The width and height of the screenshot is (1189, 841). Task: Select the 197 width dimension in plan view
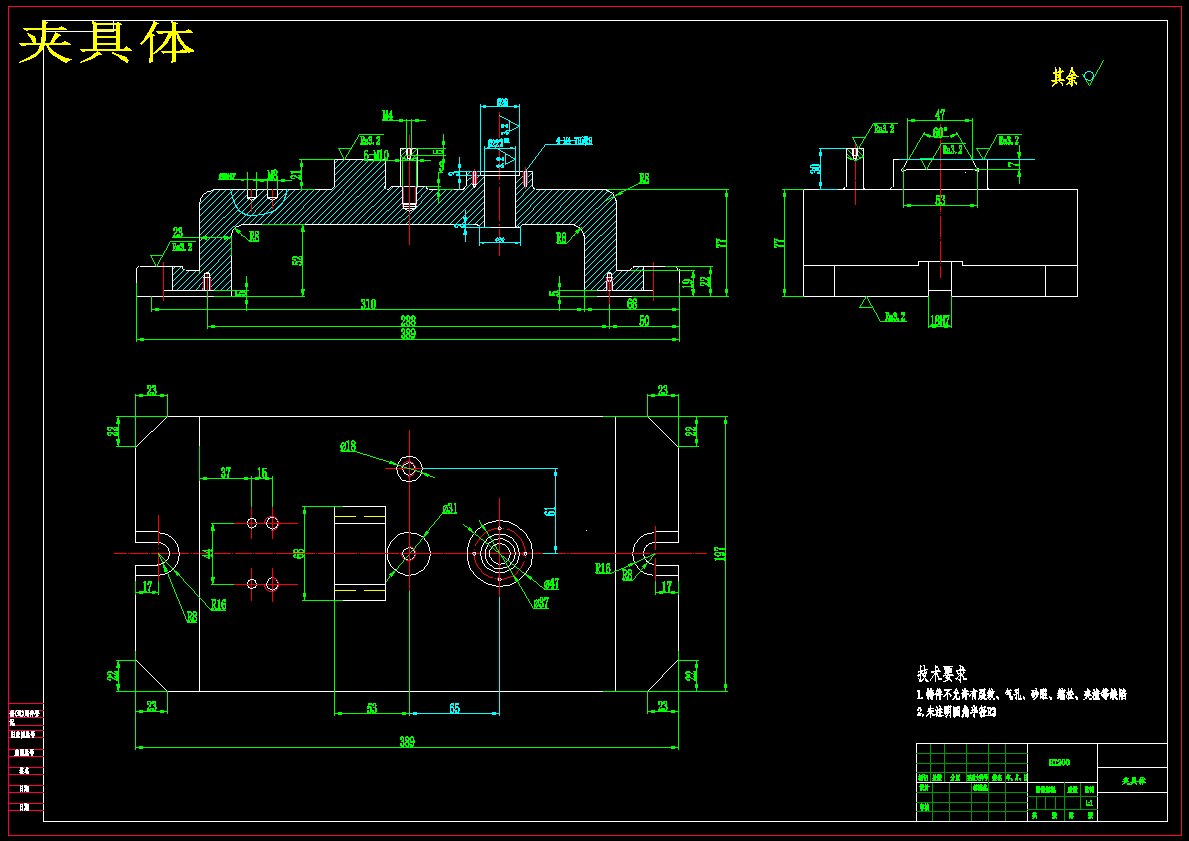[720, 554]
